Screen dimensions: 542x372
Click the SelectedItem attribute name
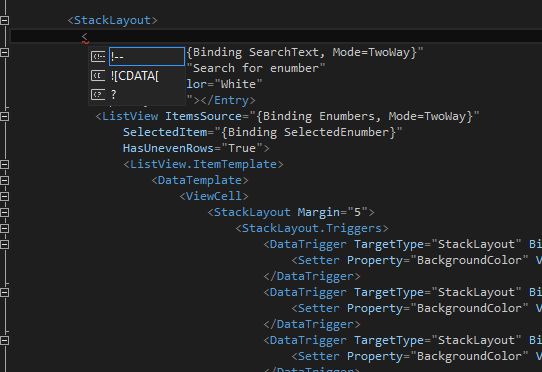tap(165, 132)
